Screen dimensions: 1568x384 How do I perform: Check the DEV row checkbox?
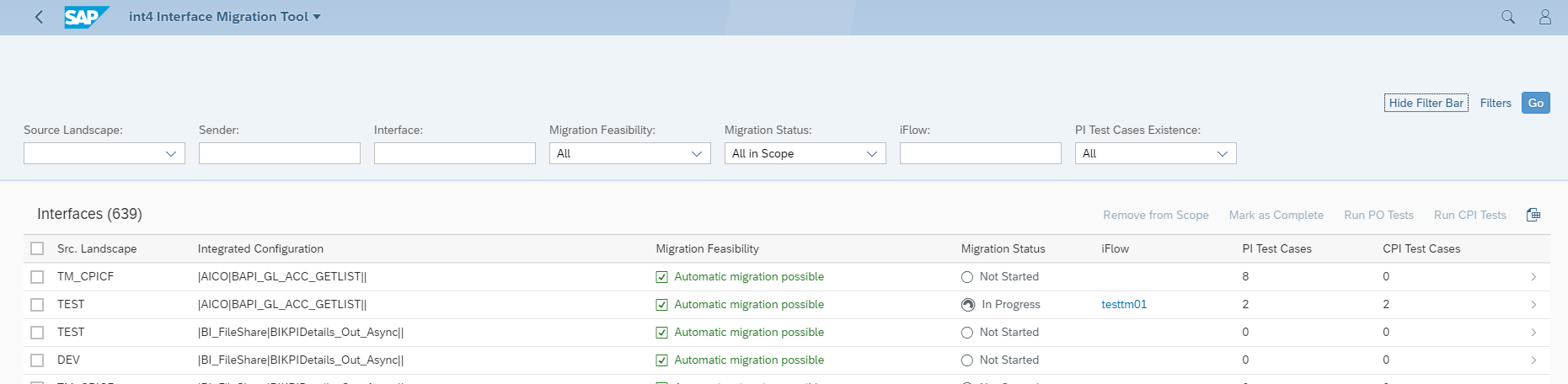(37, 360)
